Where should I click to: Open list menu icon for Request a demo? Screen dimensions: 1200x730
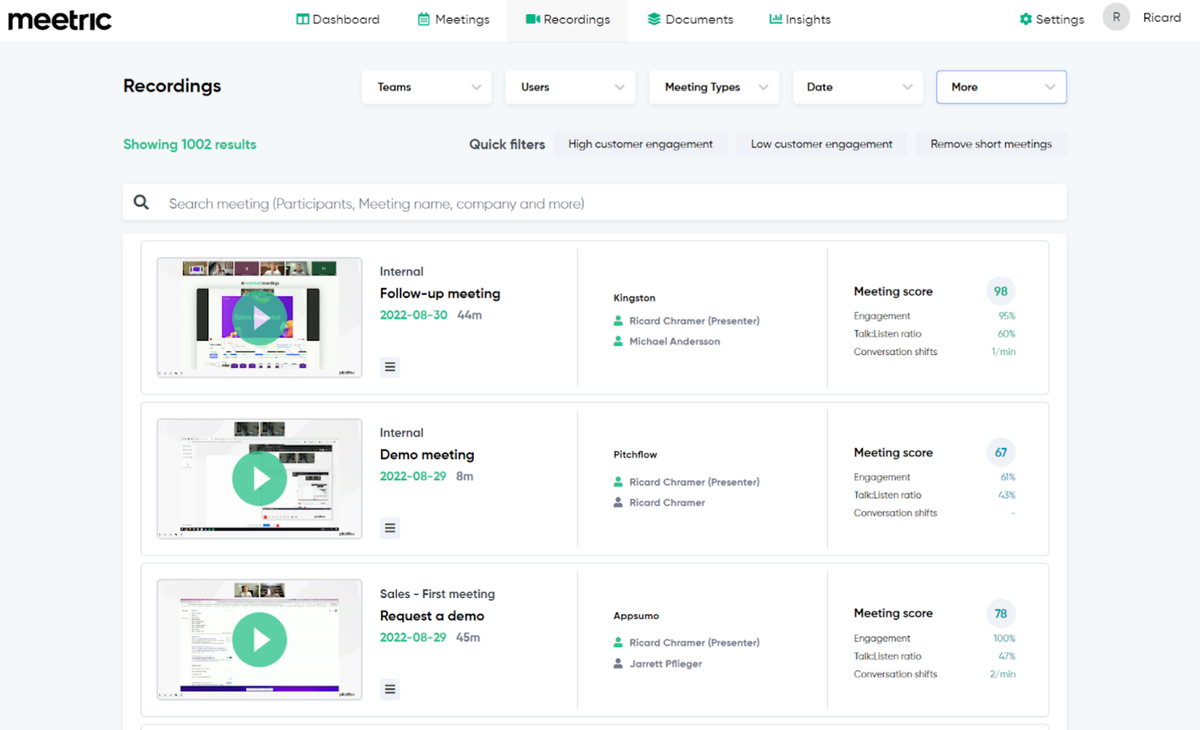point(390,689)
